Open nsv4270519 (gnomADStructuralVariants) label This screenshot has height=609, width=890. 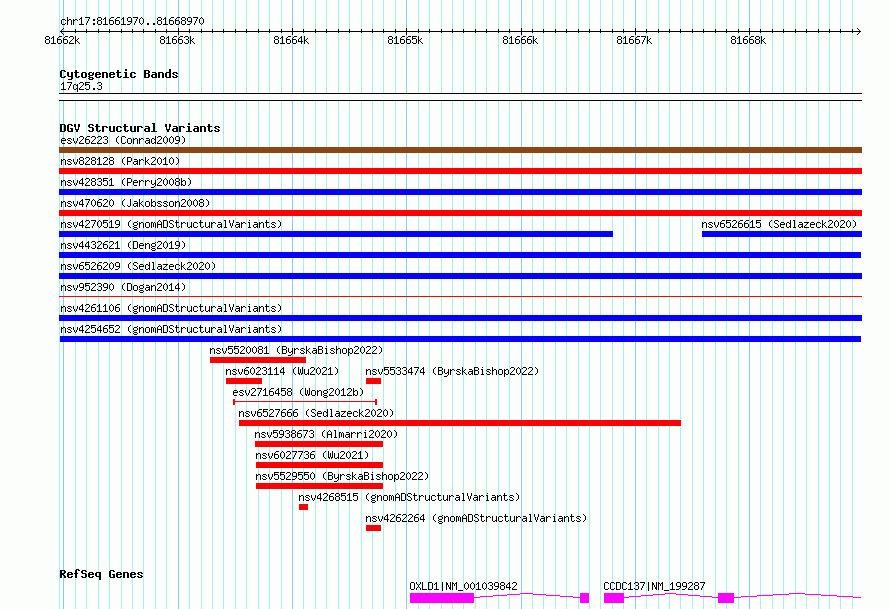[171, 224]
